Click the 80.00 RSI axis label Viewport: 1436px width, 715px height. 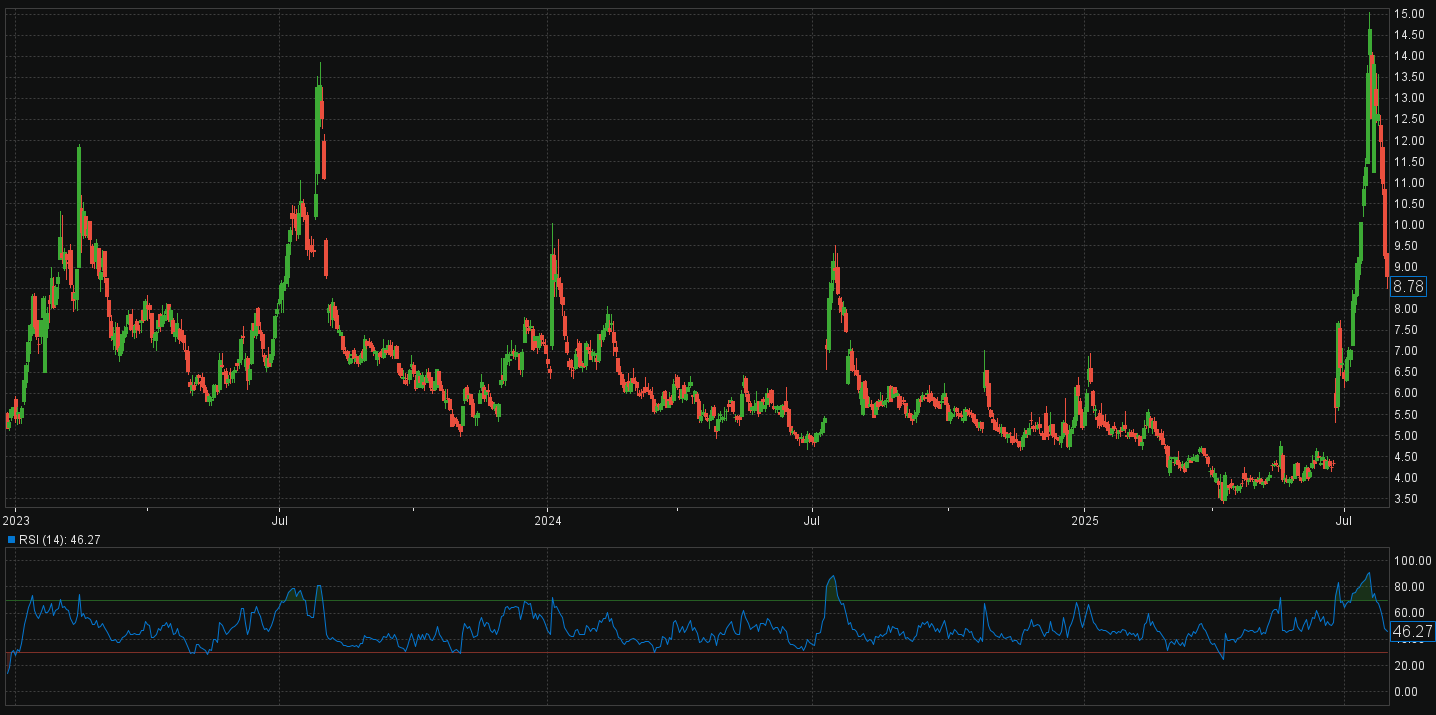pos(1410,587)
